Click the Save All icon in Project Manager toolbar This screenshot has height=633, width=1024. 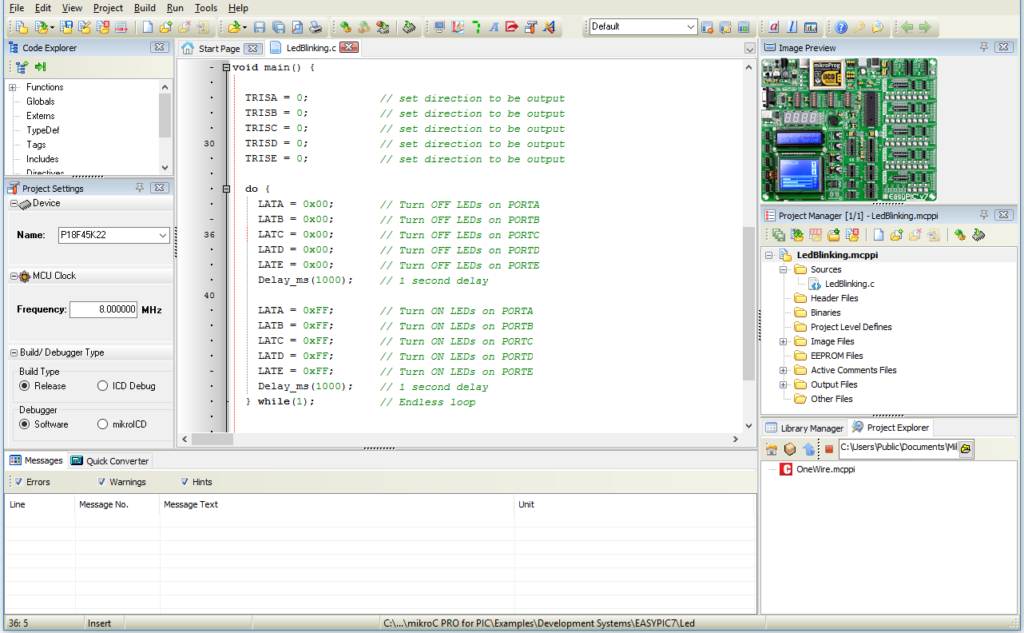tap(778, 235)
